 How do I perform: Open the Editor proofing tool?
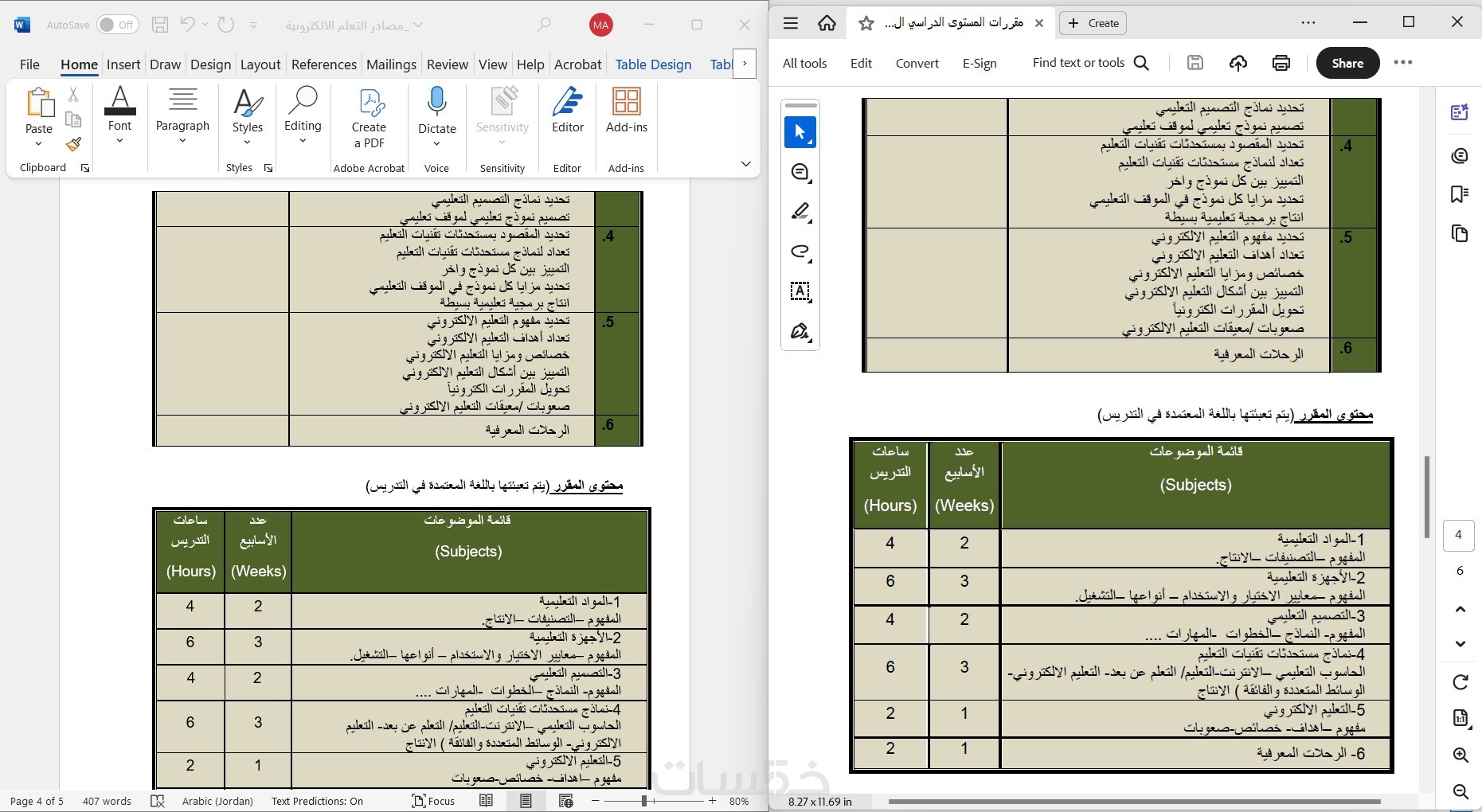pos(568,110)
